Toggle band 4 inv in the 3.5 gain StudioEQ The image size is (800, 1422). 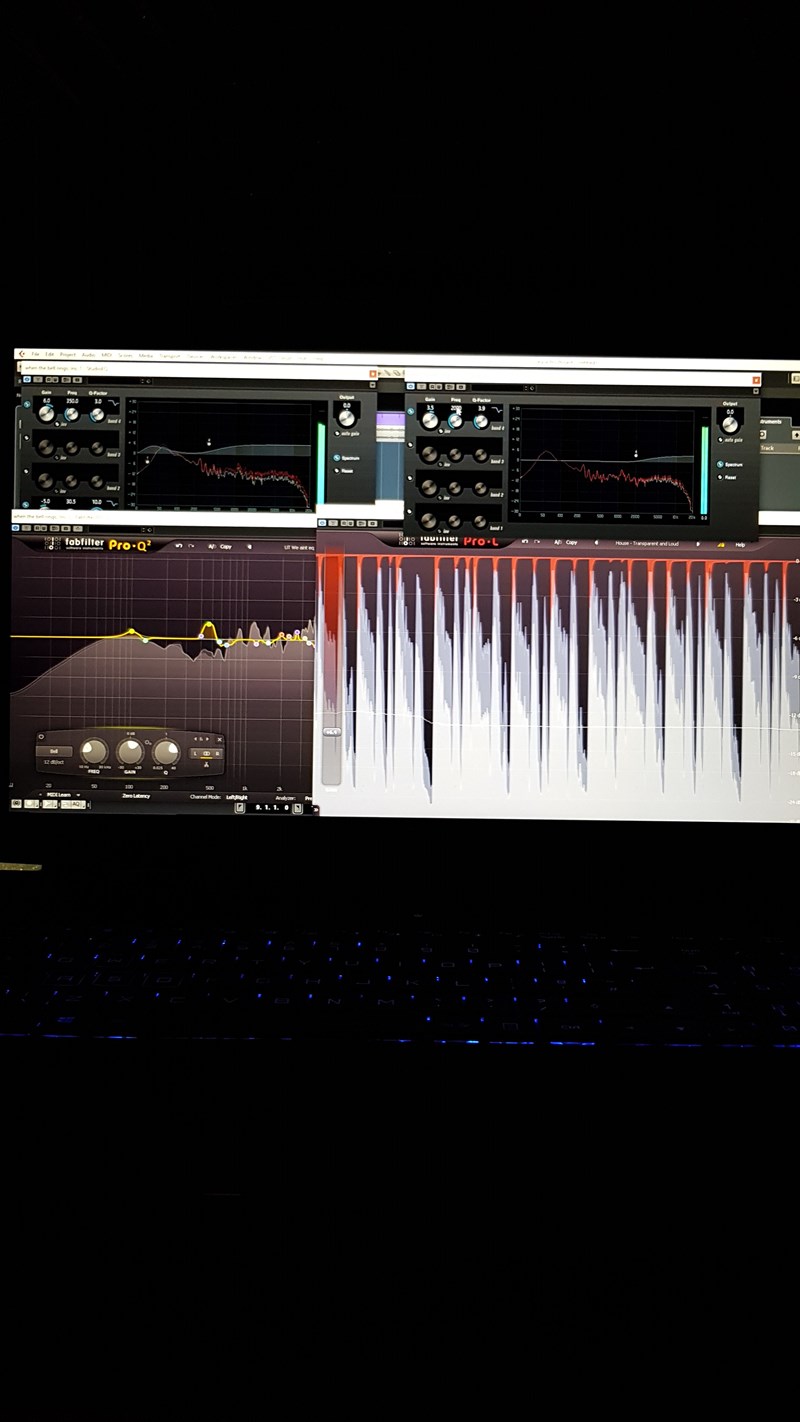[441, 430]
